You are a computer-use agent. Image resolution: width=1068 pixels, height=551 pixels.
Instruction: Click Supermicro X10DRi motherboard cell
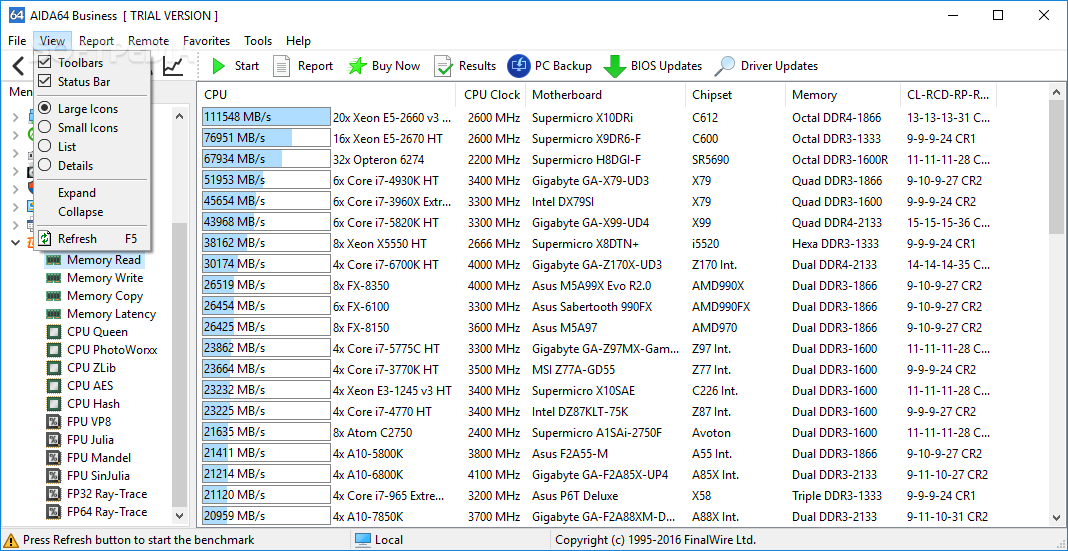[x=584, y=117]
